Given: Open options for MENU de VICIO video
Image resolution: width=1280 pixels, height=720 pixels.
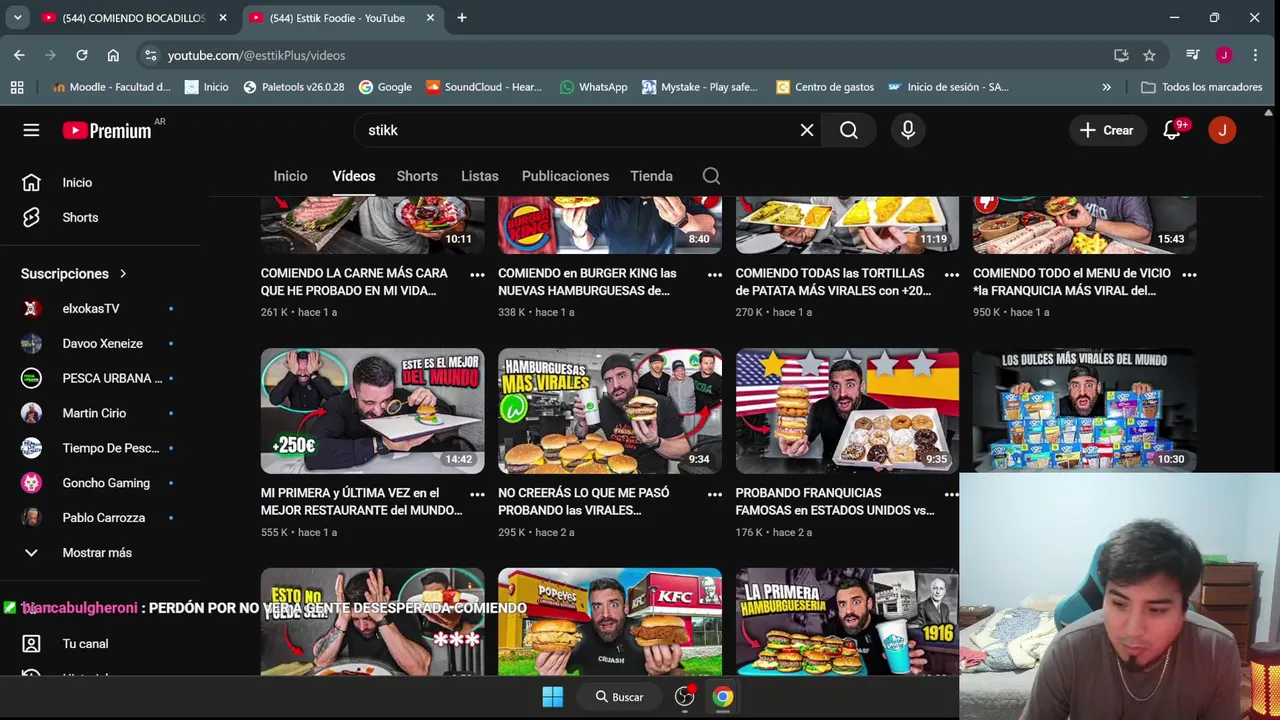Looking at the screenshot, I should (1189, 274).
